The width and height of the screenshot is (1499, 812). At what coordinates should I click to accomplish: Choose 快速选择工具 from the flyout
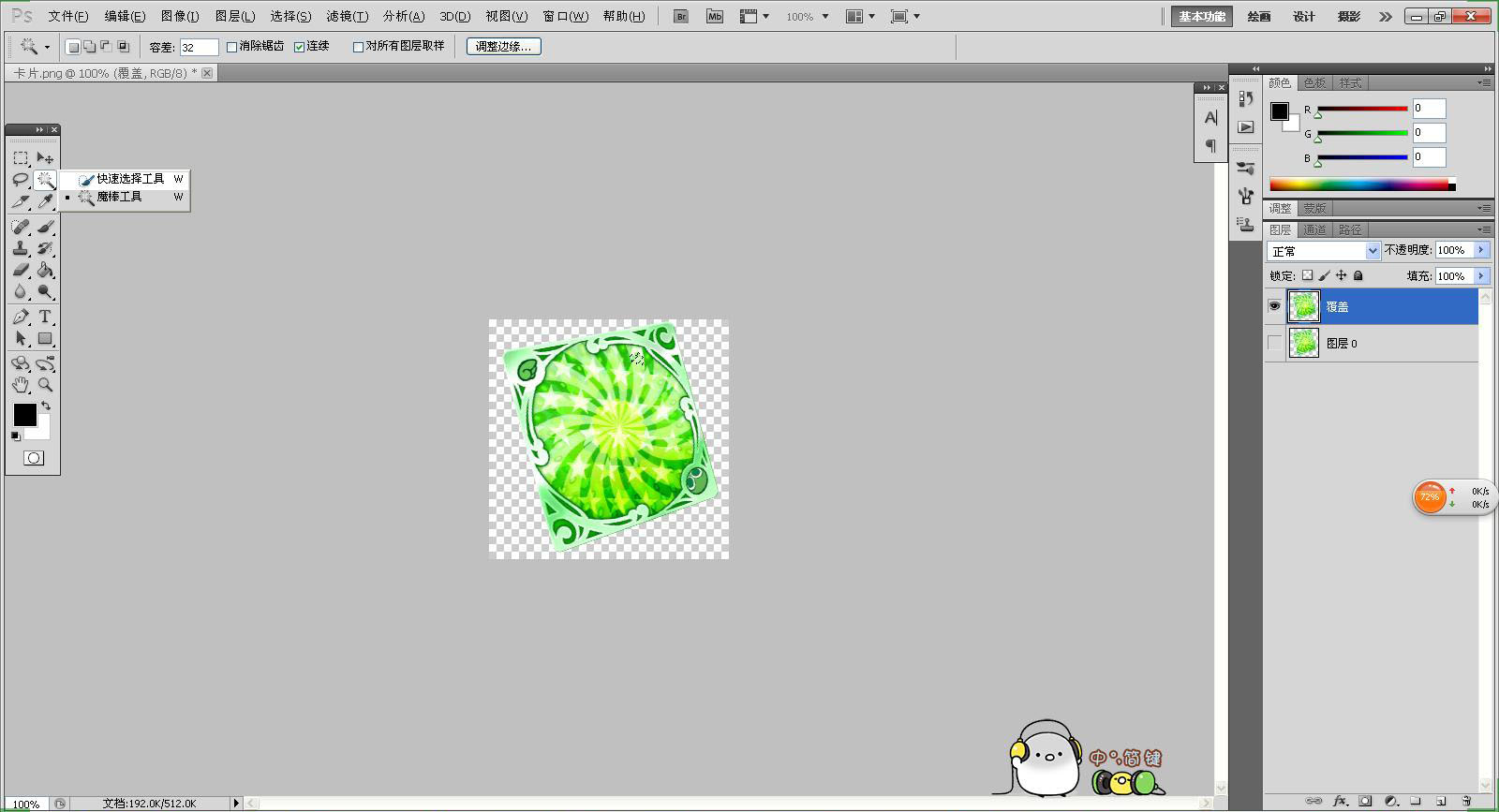pos(126,178)
